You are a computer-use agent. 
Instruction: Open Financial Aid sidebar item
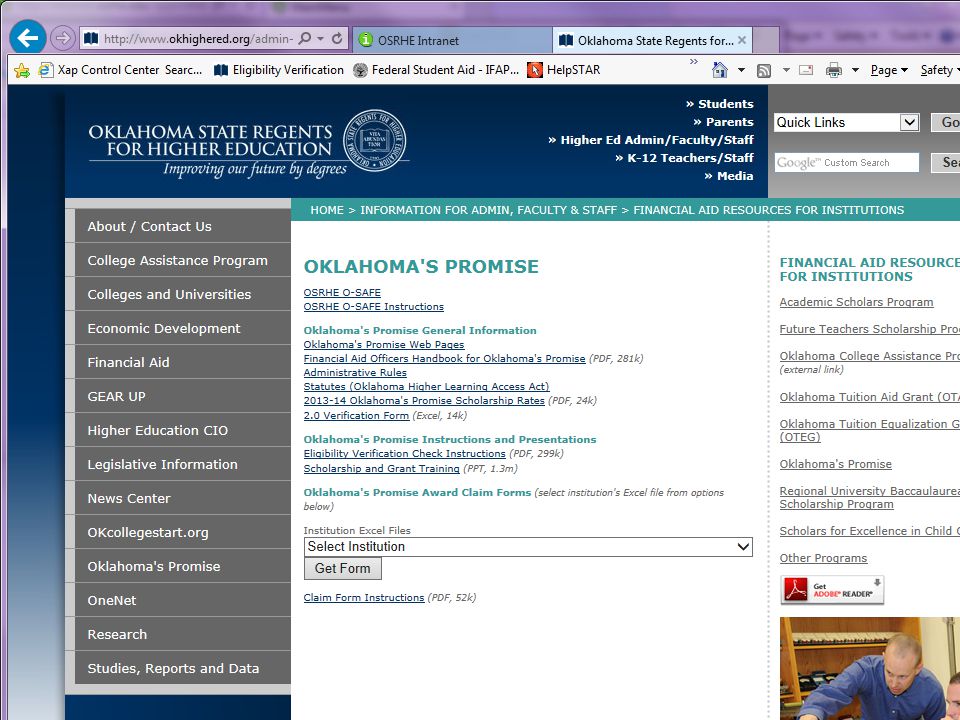(182, 362)
